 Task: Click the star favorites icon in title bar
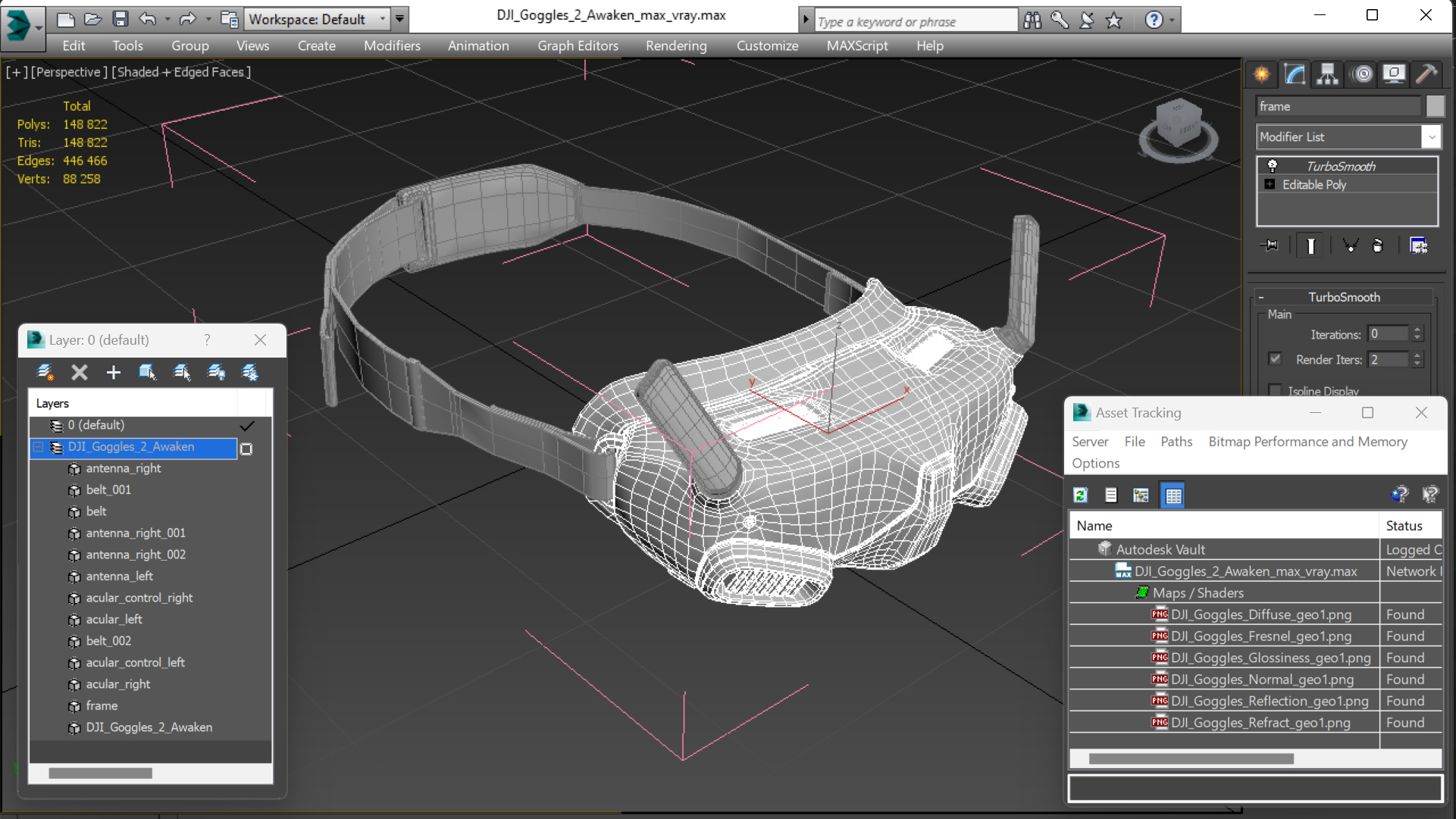[1113, 20]
